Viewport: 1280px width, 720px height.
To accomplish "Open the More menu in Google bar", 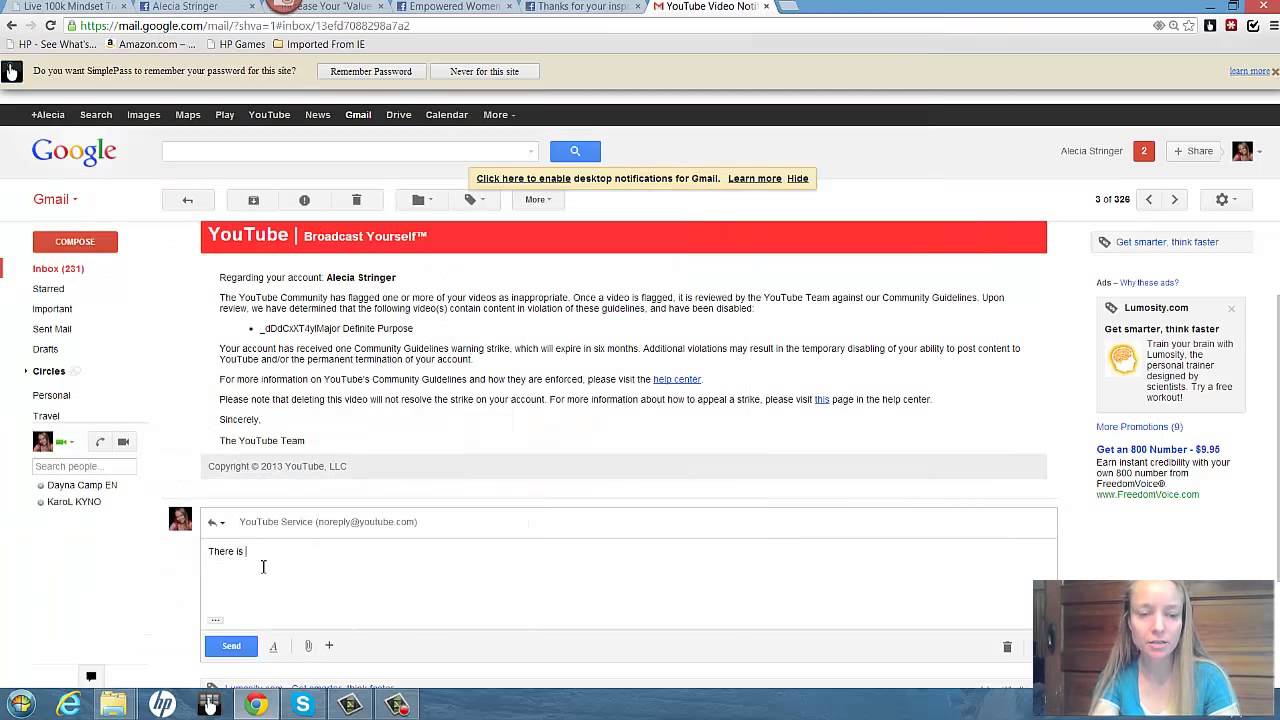I will 499,115.
